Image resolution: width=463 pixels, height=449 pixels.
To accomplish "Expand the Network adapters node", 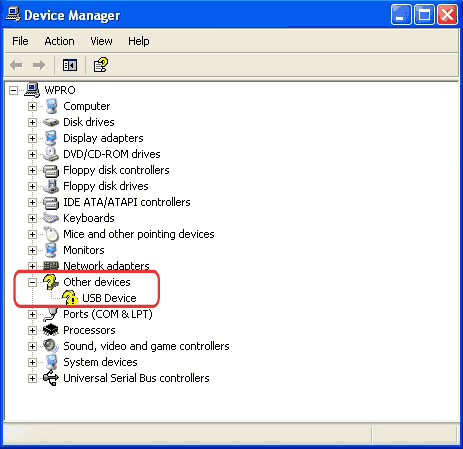I will pyautogui.click(x=32, y=266).
